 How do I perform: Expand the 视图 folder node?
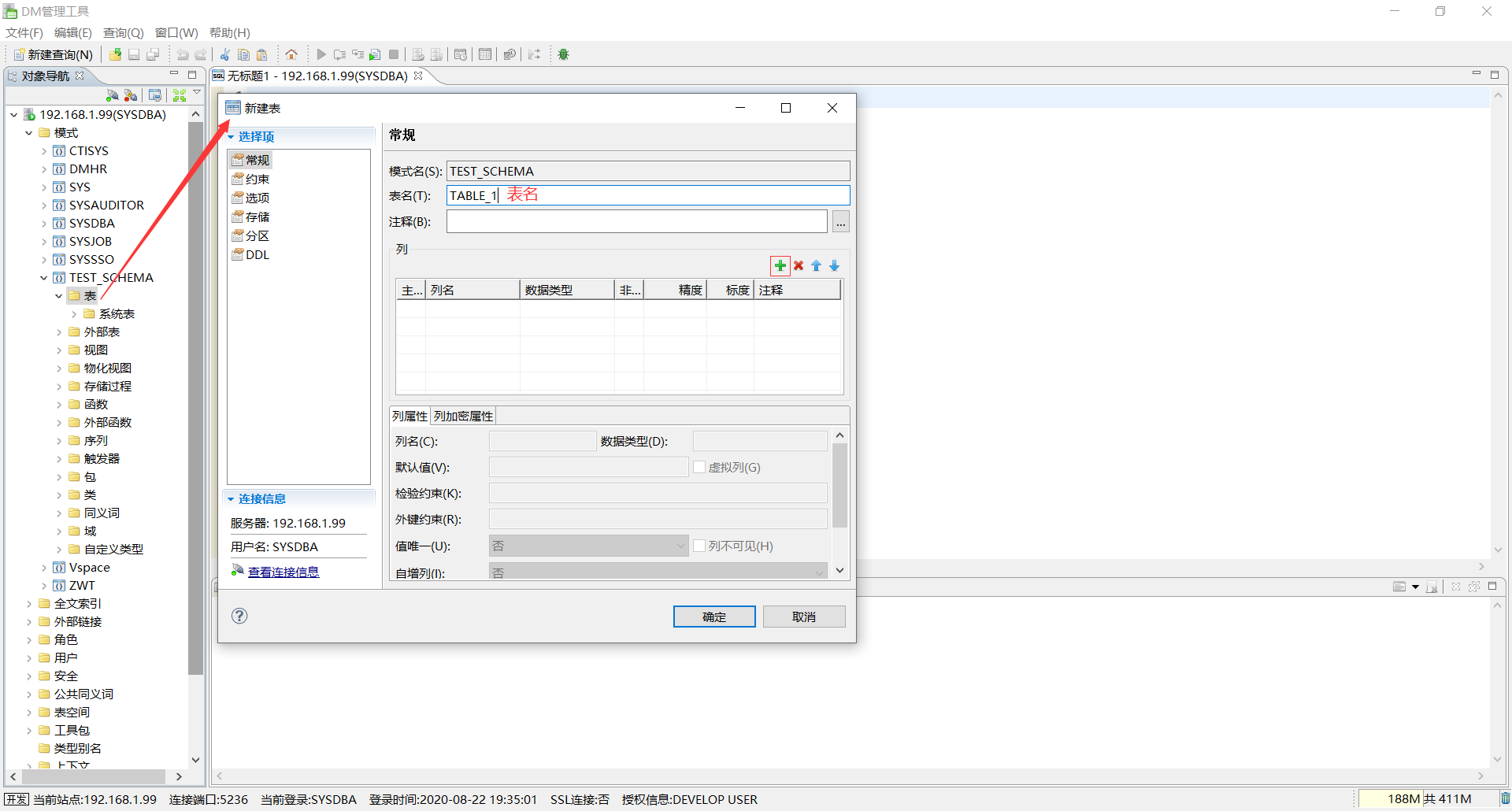pyautogui.click(x=59, y=350)
